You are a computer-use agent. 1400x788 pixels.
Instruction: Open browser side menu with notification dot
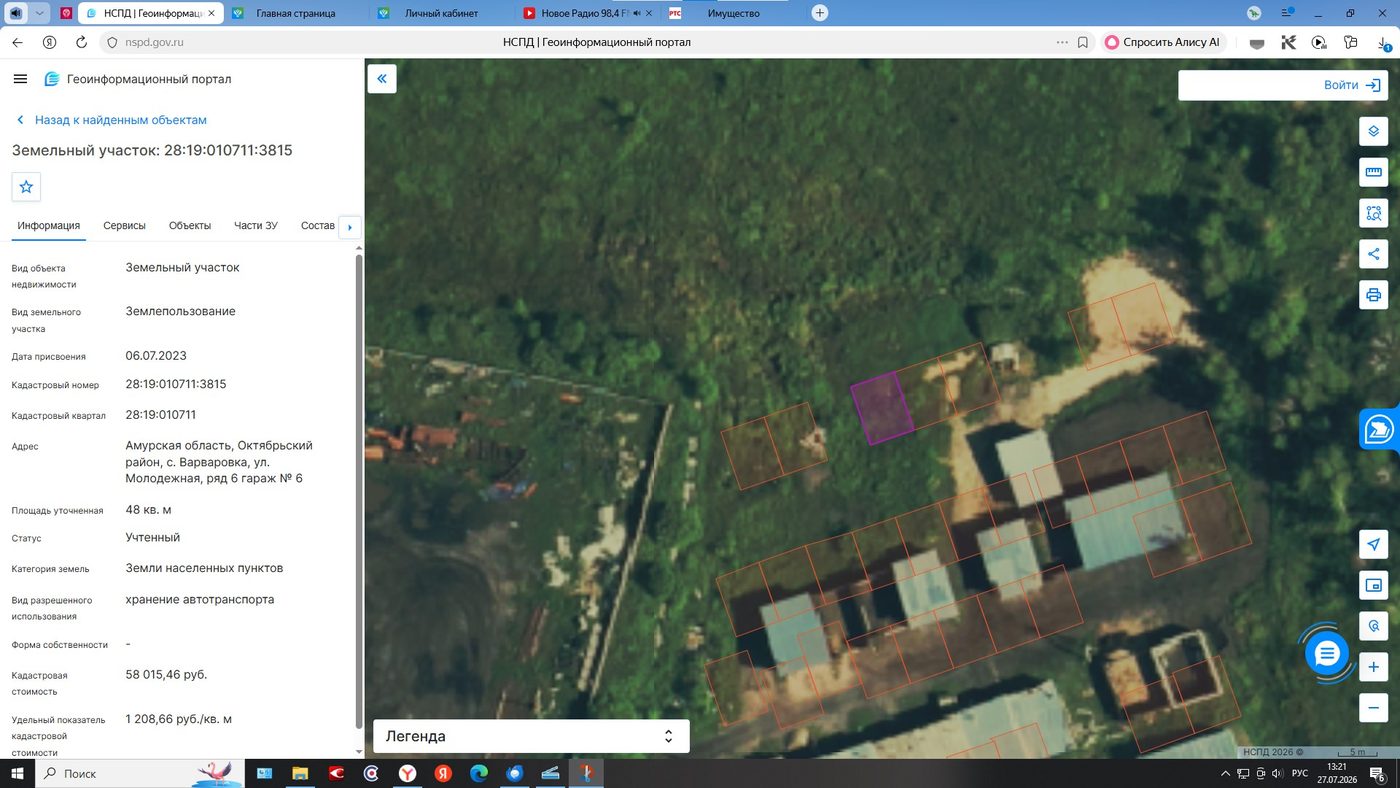click(1287, 13)
